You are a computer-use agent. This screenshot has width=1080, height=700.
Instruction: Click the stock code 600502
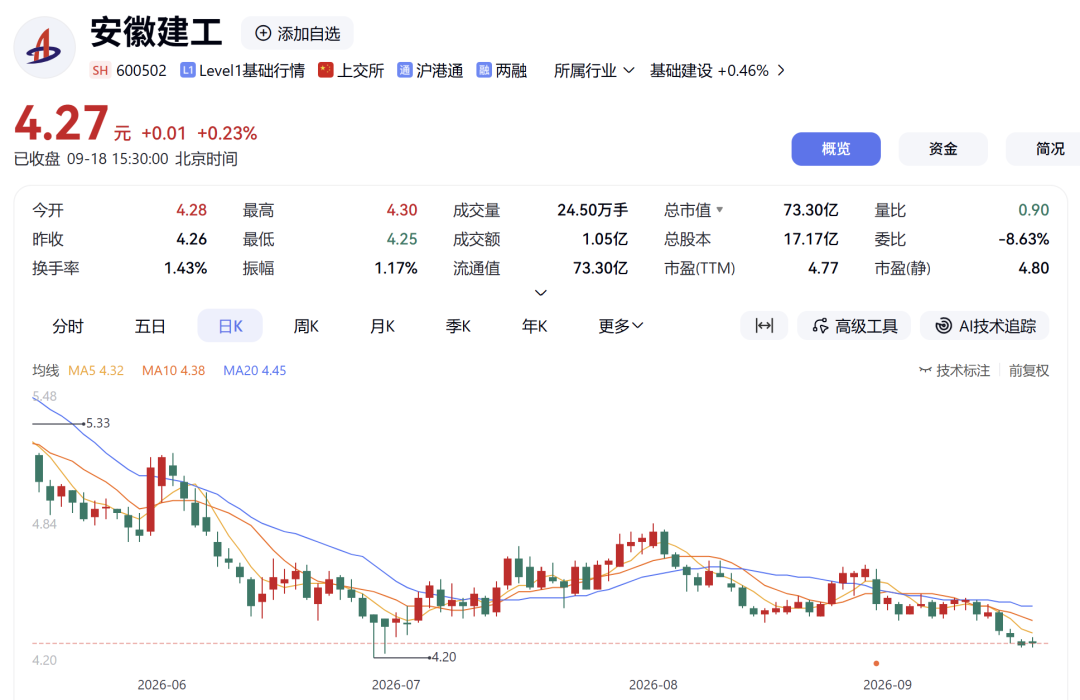point(141,70)
